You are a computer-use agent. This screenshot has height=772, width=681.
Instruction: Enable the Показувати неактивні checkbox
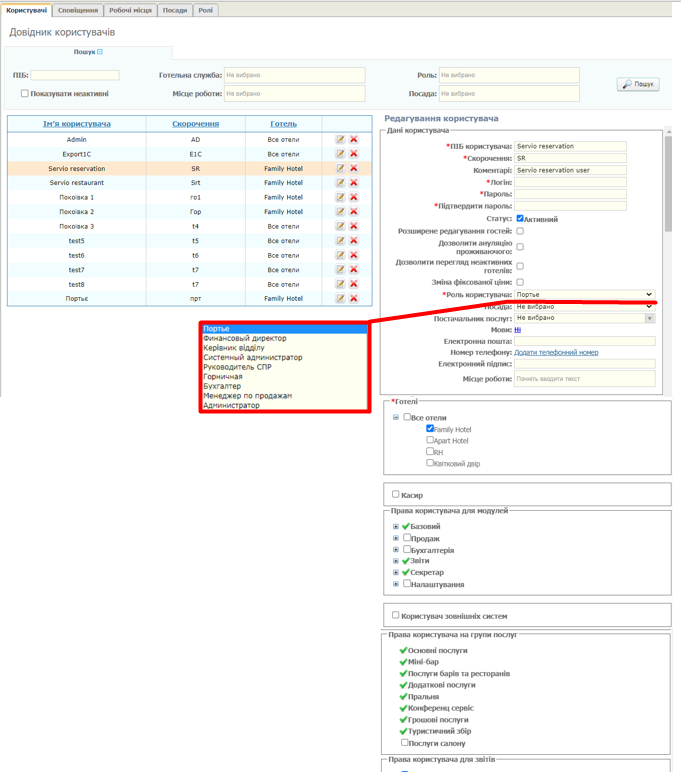pos(25,94)
